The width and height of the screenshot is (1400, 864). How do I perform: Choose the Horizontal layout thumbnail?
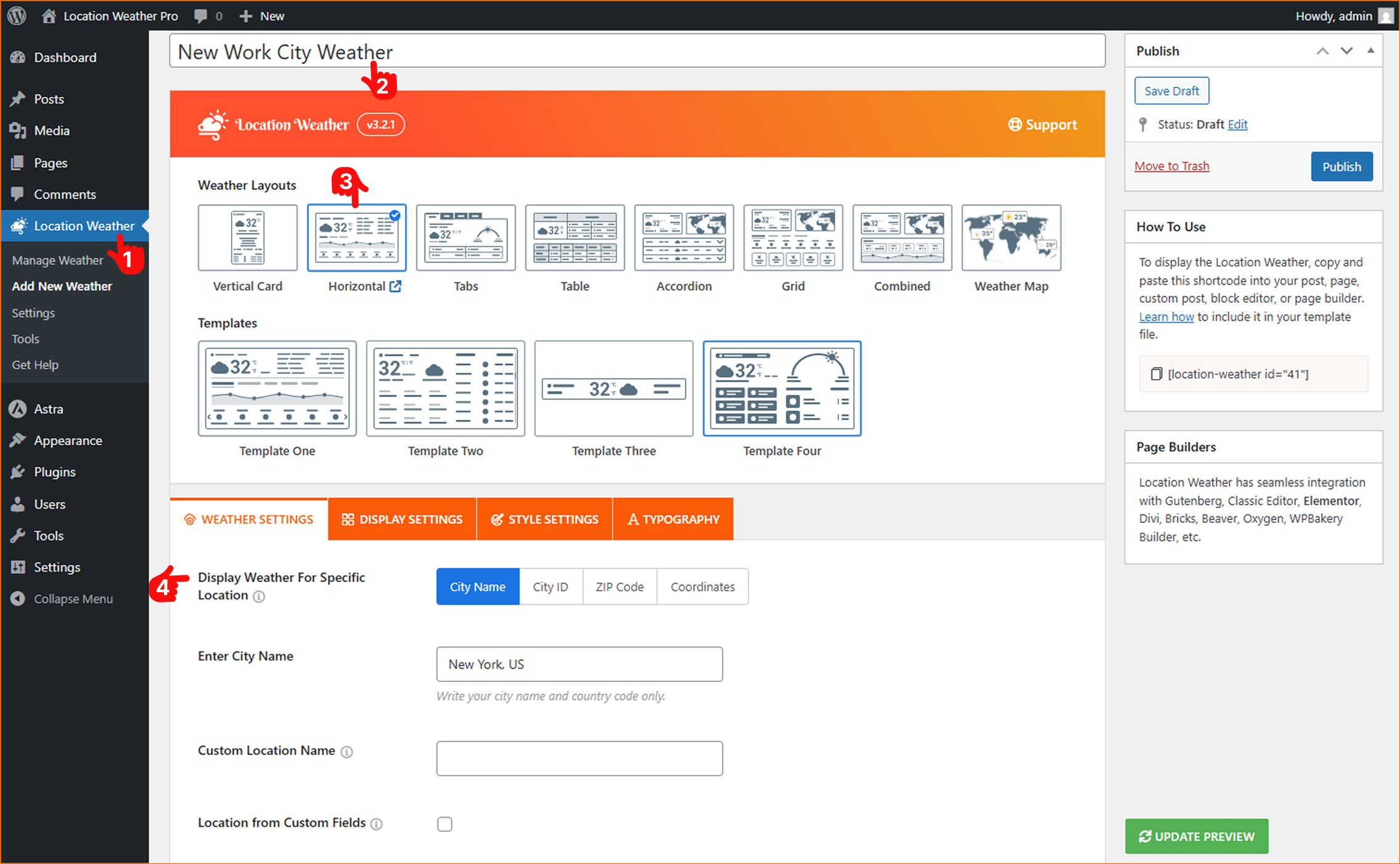tap(356, 238)
